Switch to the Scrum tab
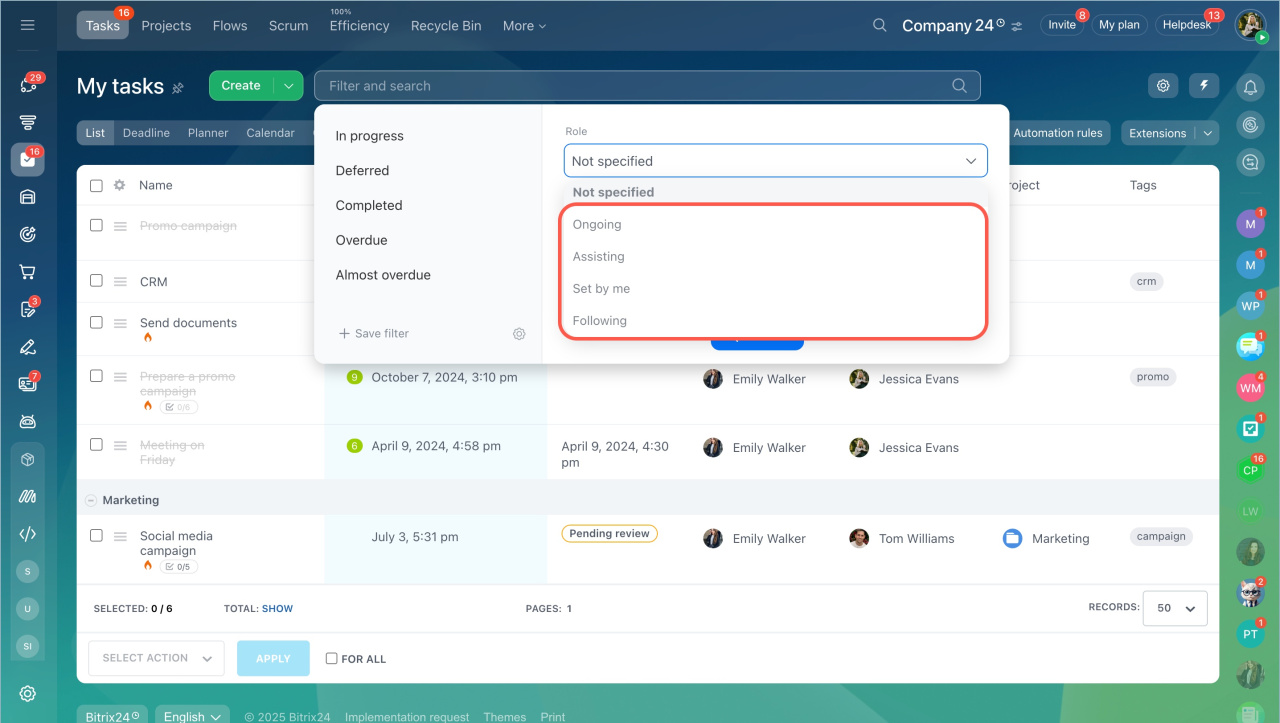 click(x=288, y=26)
